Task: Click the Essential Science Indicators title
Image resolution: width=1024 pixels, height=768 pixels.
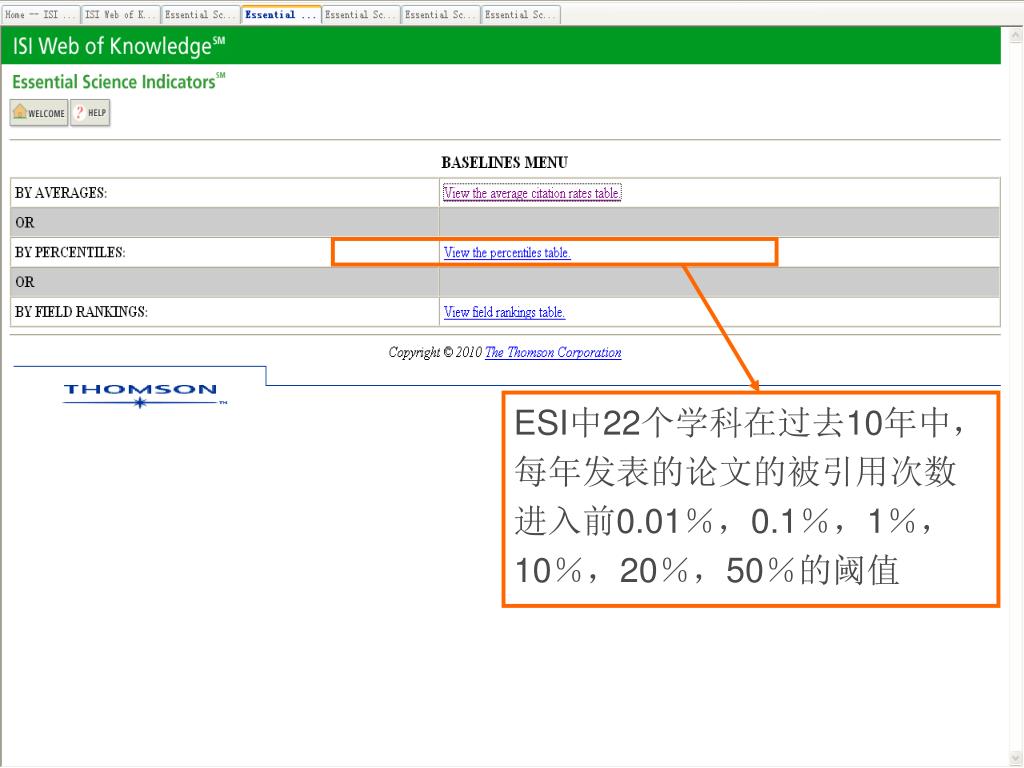Action: coord(118,81)
